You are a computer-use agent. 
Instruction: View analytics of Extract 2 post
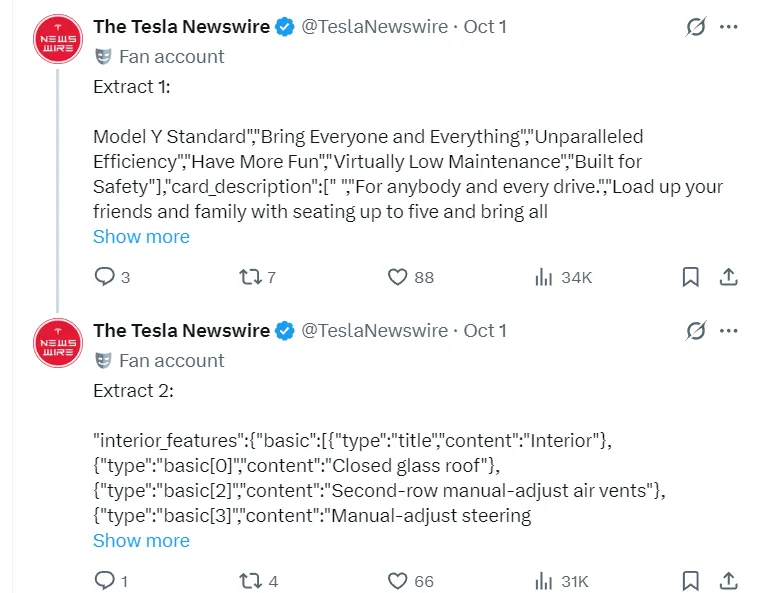tap(544, 581)
